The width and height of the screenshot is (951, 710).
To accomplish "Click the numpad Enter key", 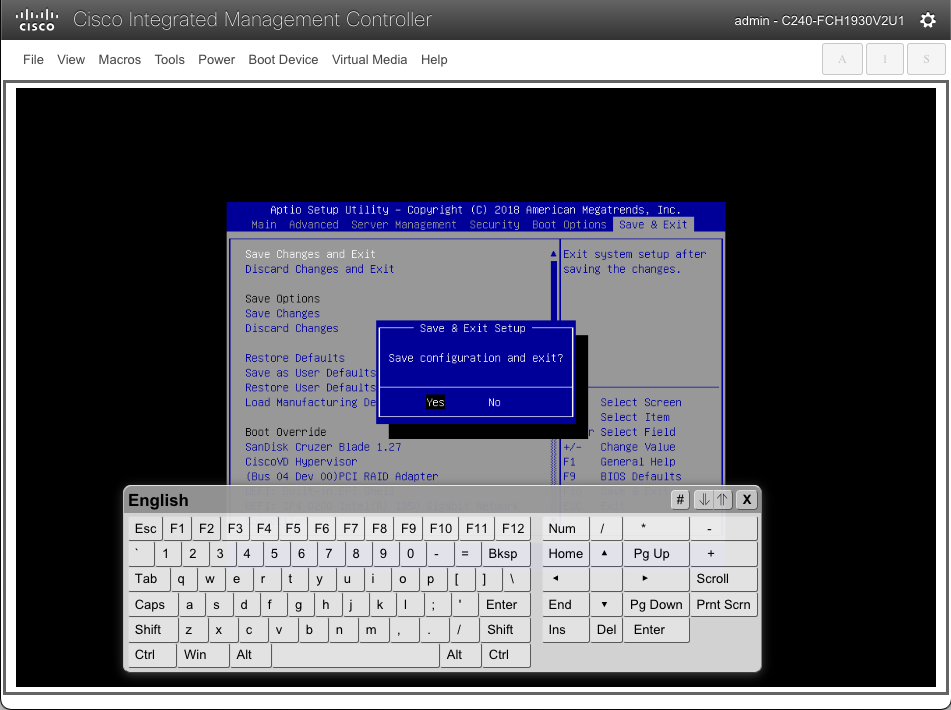I will point(656,629).
